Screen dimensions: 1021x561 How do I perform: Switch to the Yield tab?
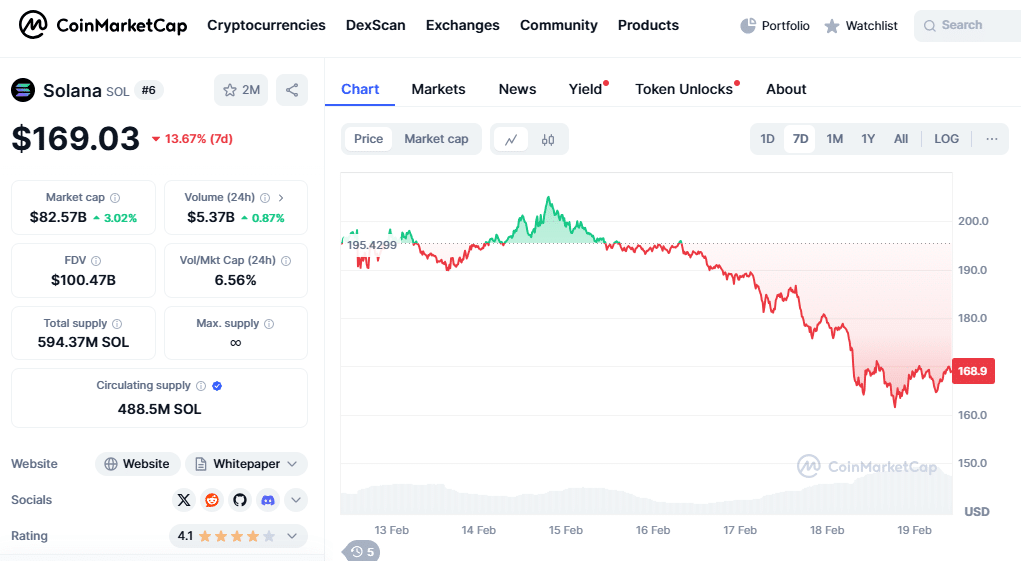pos(585,89)
